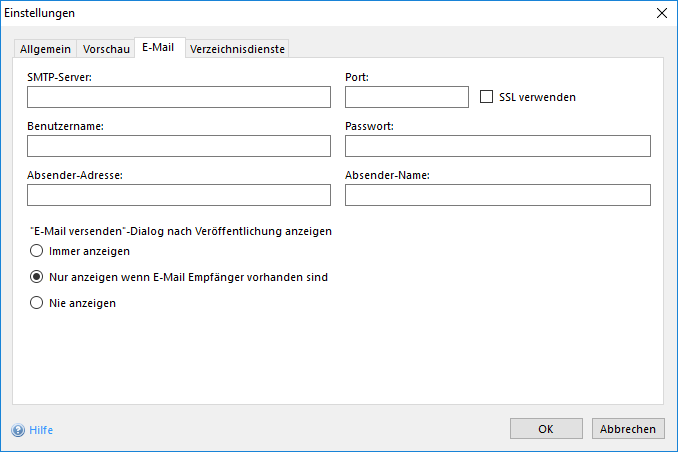Viewport: 678px width, 452px height.
Task: Select the Nie anzeigen radio option
Action: (x=37, y=303)
